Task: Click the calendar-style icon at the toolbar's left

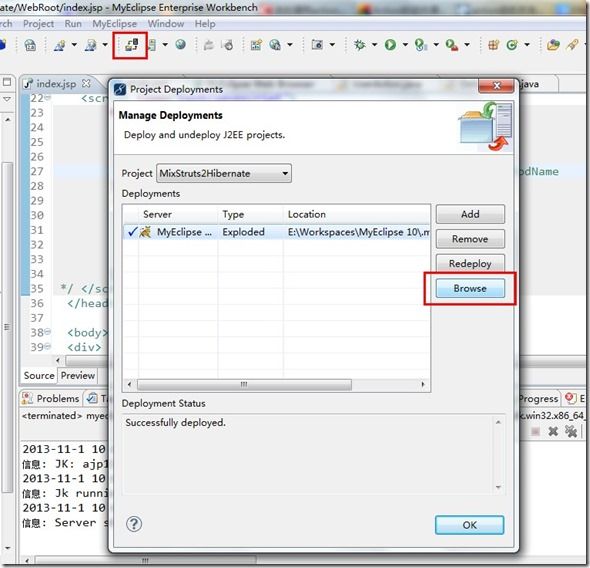Action: 30,45
